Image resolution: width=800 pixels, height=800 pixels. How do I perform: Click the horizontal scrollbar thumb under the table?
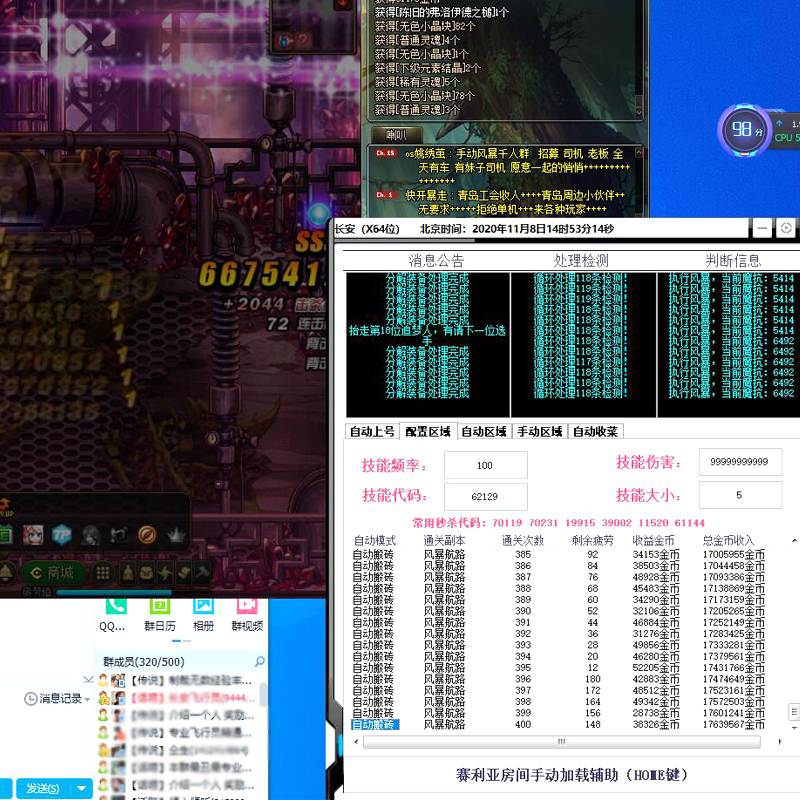(x=562, y=742)
